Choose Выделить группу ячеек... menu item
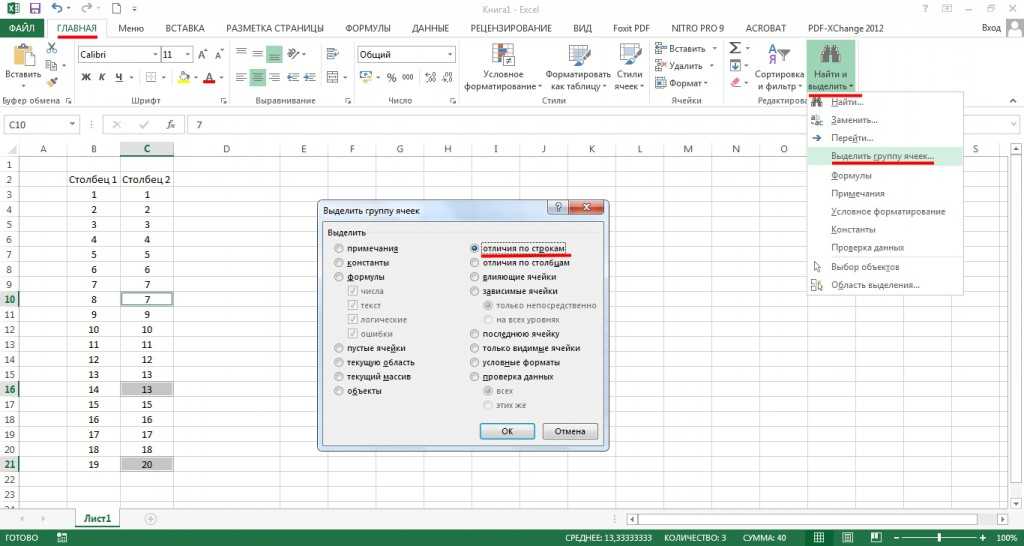This screenshot has height=546, width=1024. pos(884,157)
